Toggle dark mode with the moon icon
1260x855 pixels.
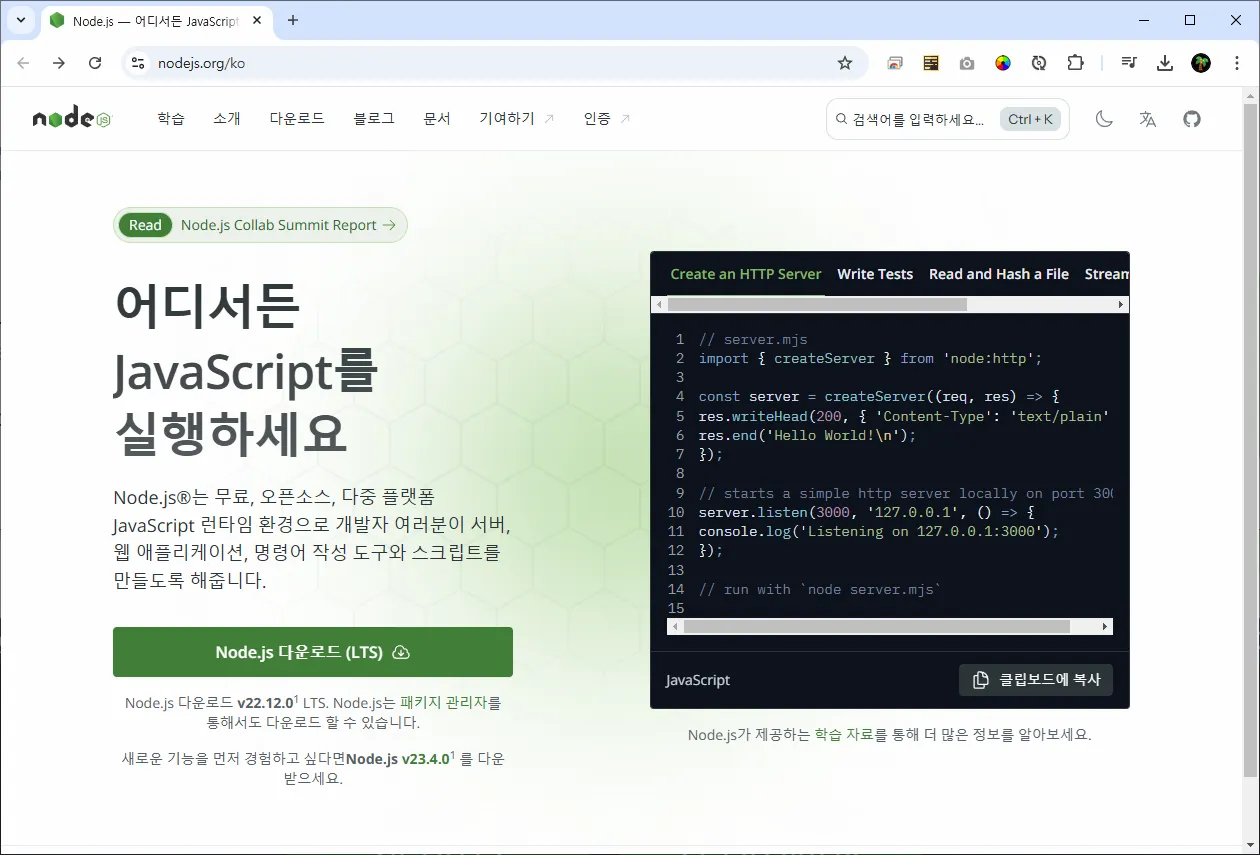(1104, 119)
